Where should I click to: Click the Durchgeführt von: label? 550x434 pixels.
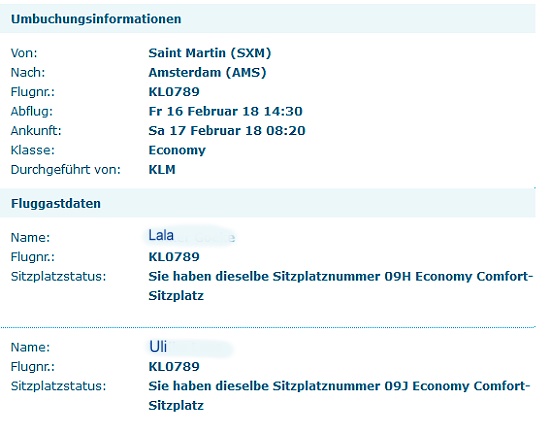point(66,170)
